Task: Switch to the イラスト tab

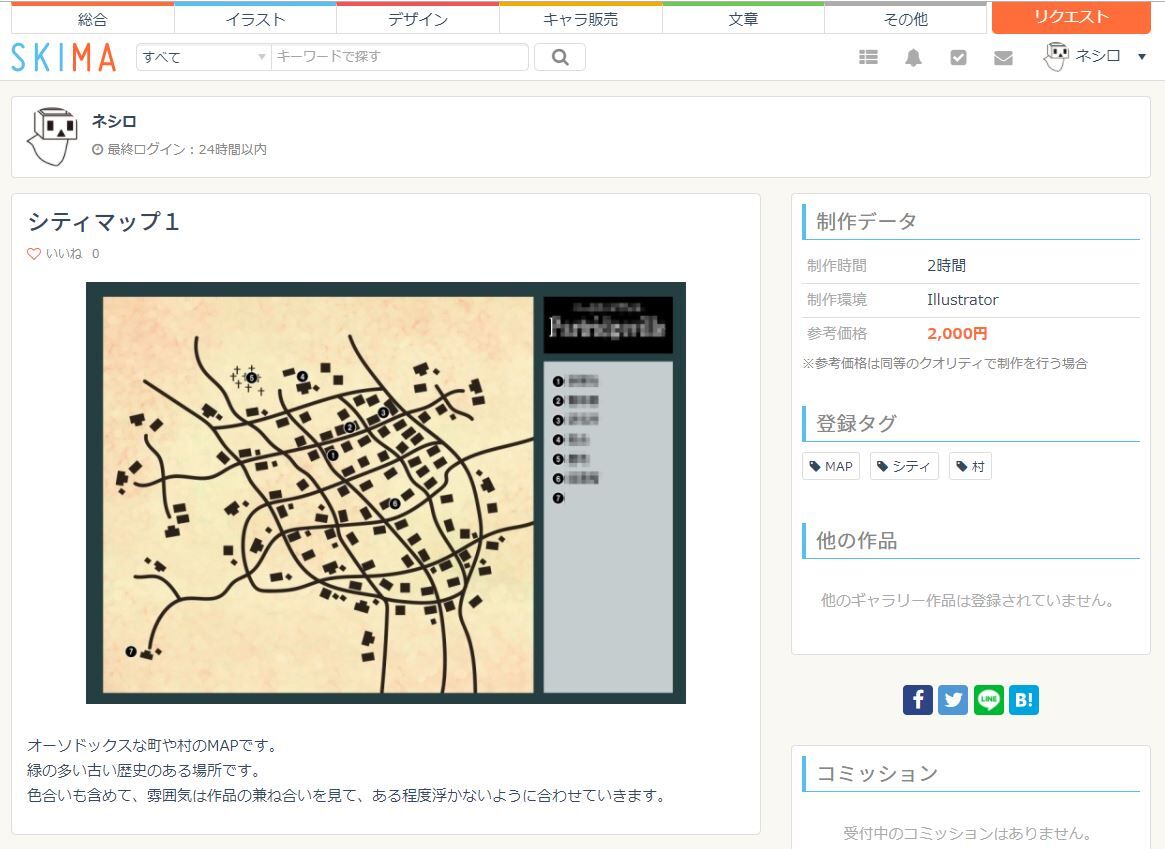Action: click(x=256, y=17)
